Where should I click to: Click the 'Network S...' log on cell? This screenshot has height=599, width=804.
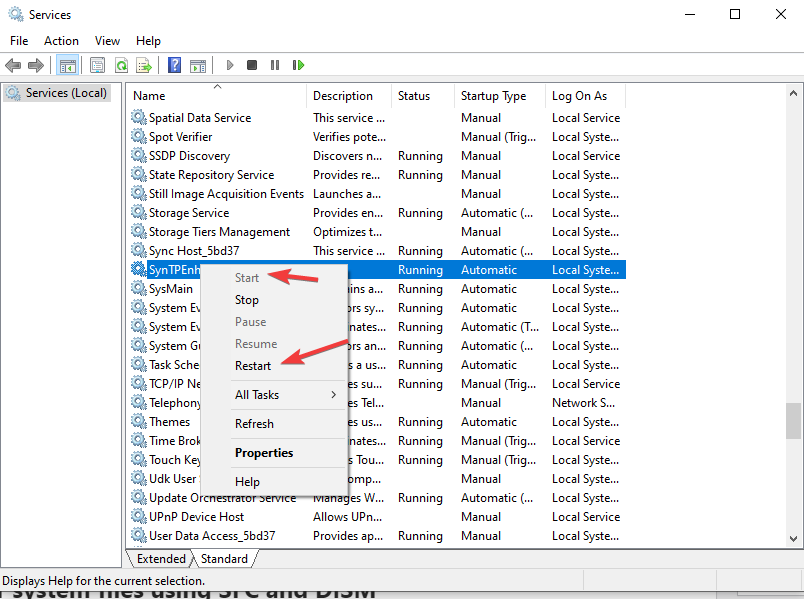(583, 403)
